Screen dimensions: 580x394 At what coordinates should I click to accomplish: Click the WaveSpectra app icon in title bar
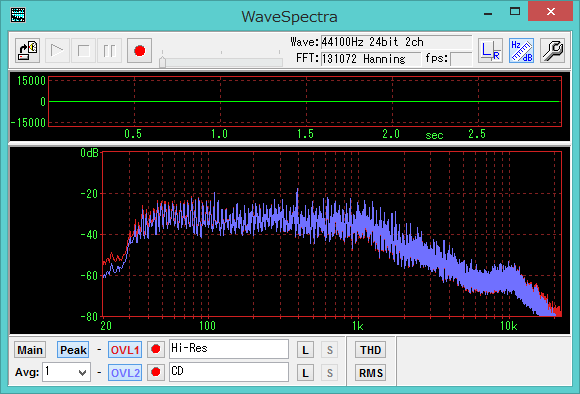(18, 15)
